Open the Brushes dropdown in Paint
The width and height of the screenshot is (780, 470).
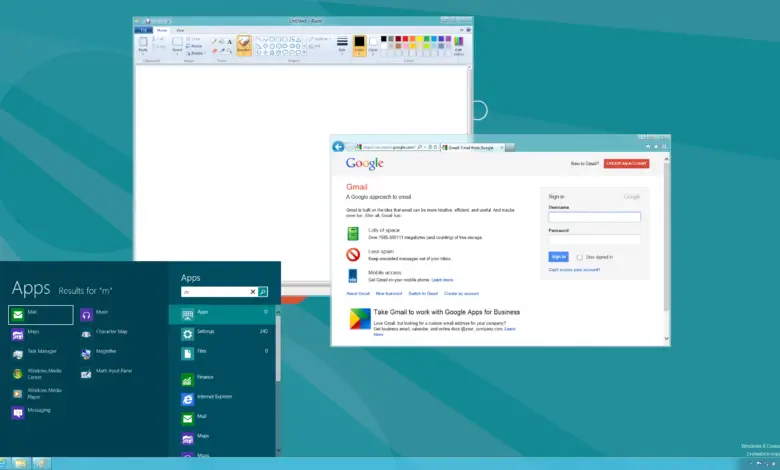(x=244, y=46)
